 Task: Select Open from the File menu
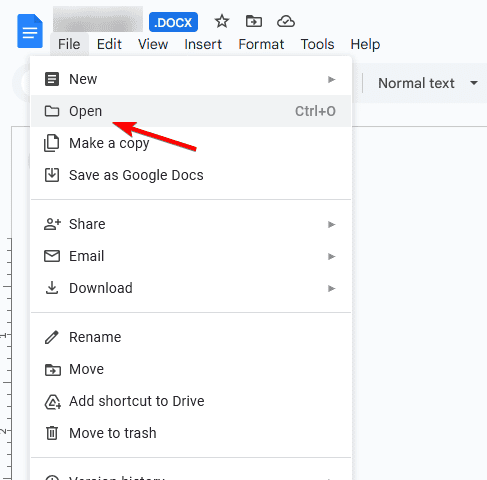coord(191,111)
